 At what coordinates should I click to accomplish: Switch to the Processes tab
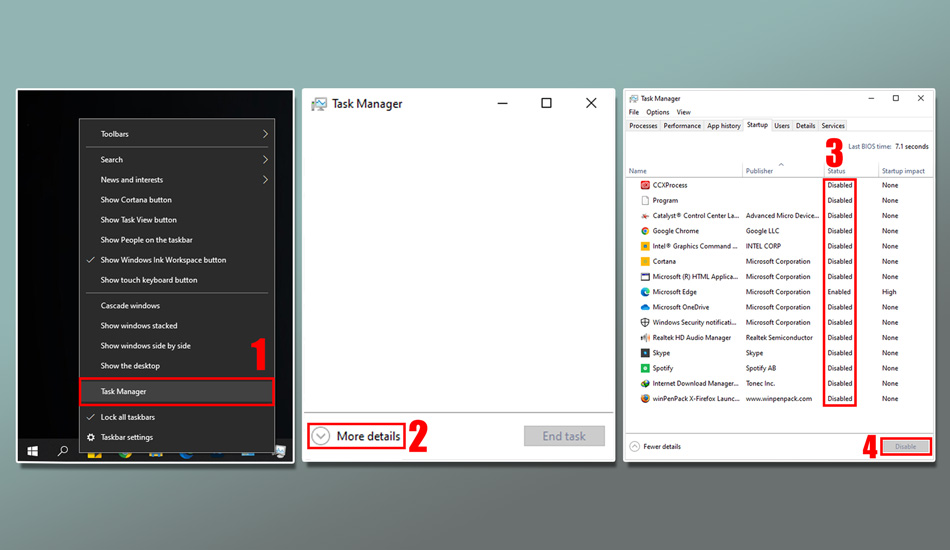643,125
